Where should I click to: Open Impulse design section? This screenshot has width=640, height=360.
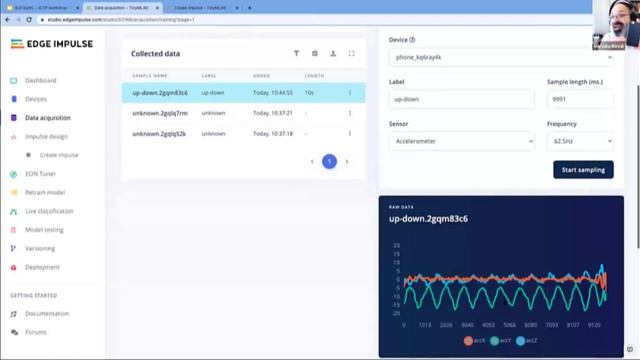coord(46,137)
